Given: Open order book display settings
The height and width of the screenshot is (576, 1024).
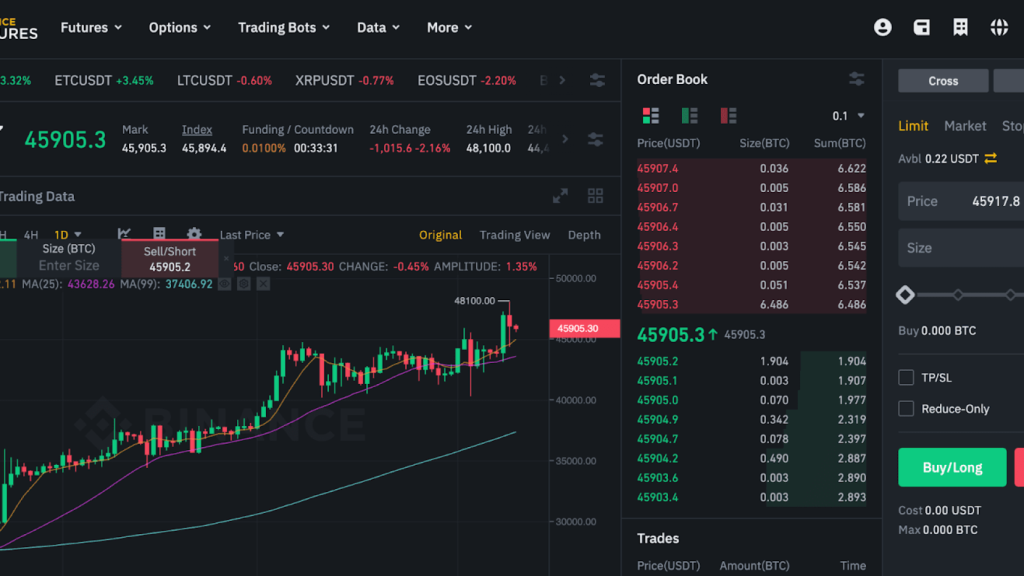Looking at the screenshot, I should click(856, 78).
